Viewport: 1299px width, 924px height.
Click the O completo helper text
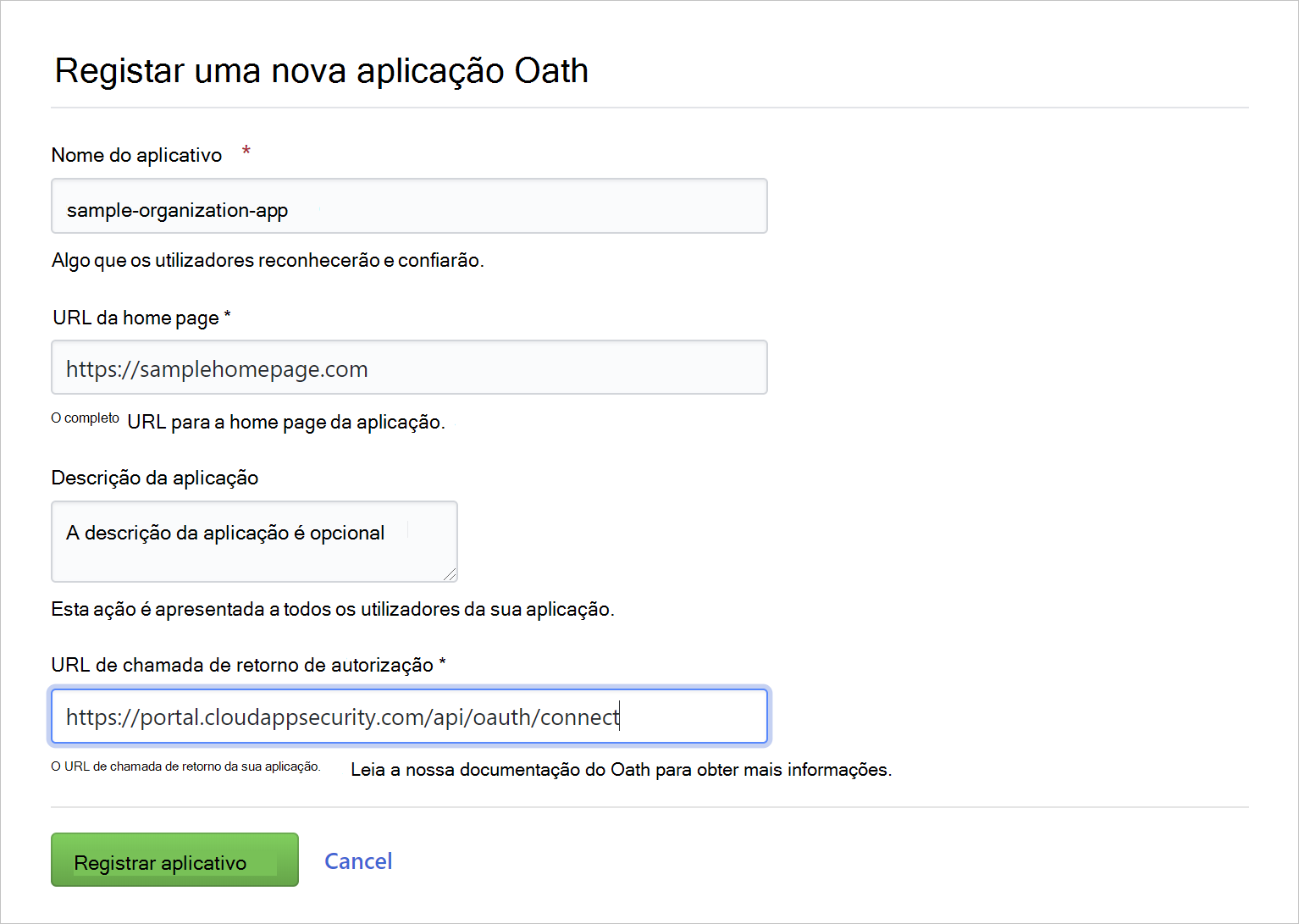click(x=84, y=418)
